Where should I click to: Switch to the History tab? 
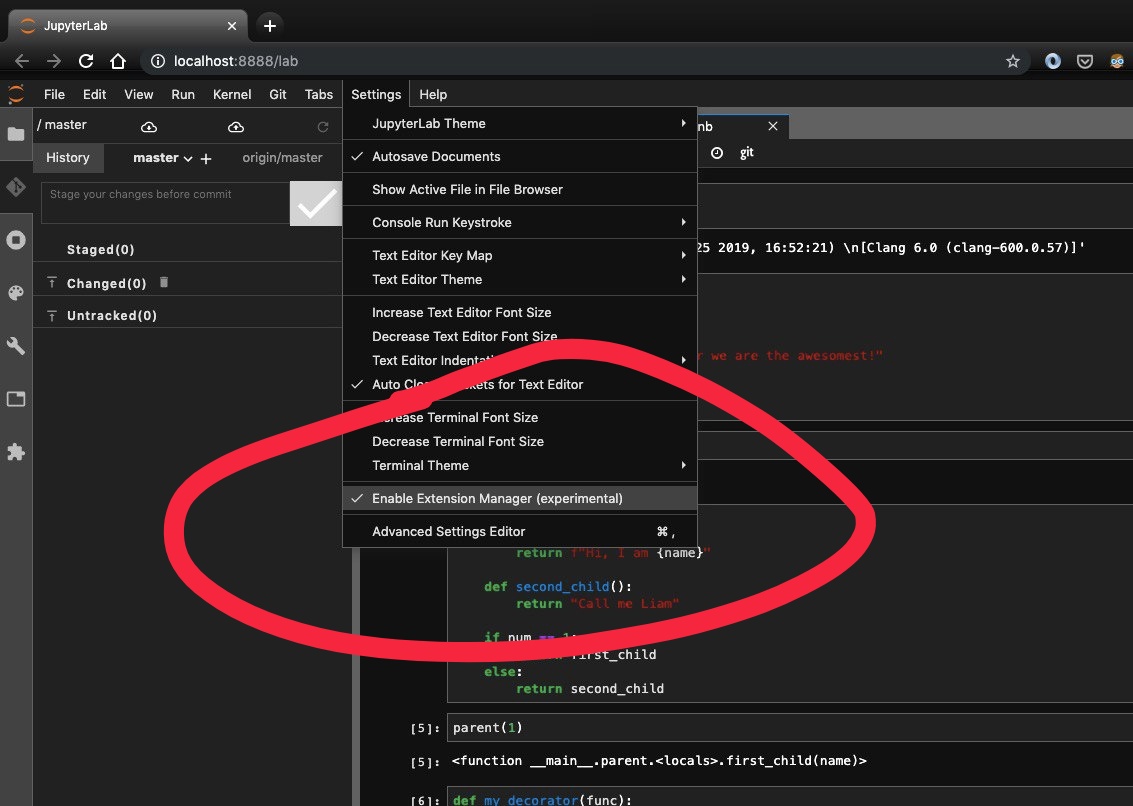point(68,158)
